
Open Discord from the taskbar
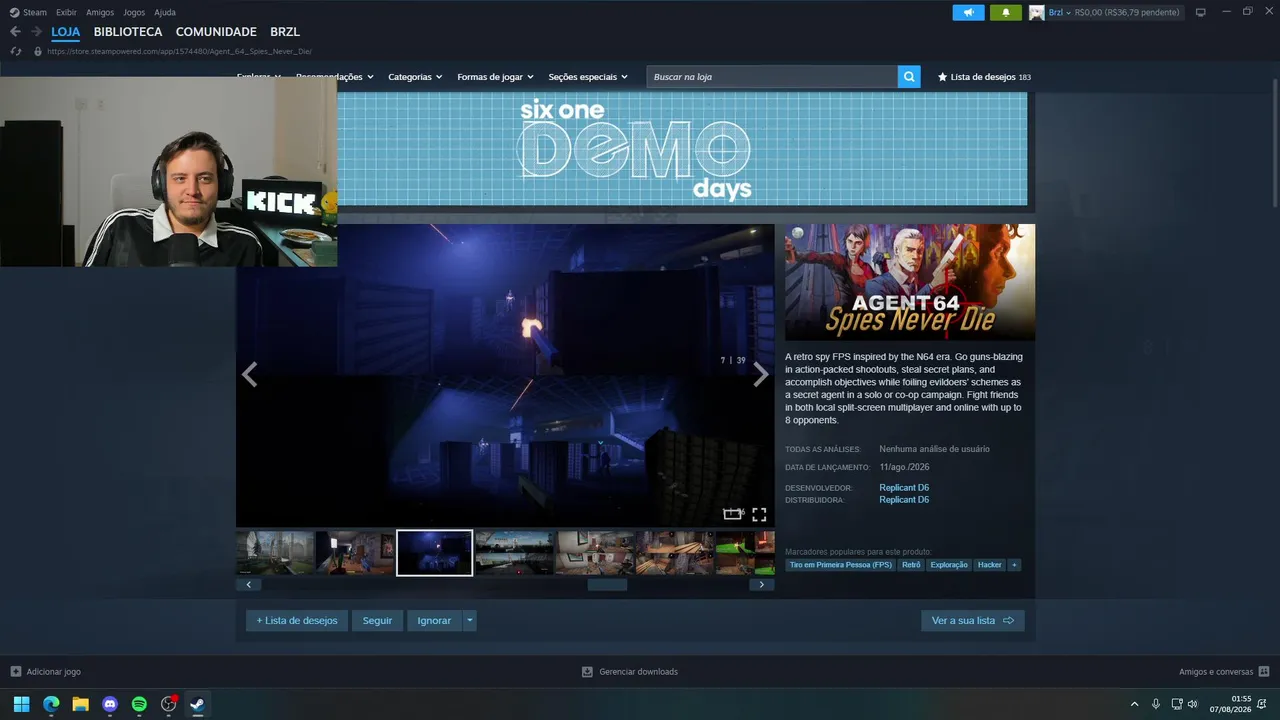(110, 704)
